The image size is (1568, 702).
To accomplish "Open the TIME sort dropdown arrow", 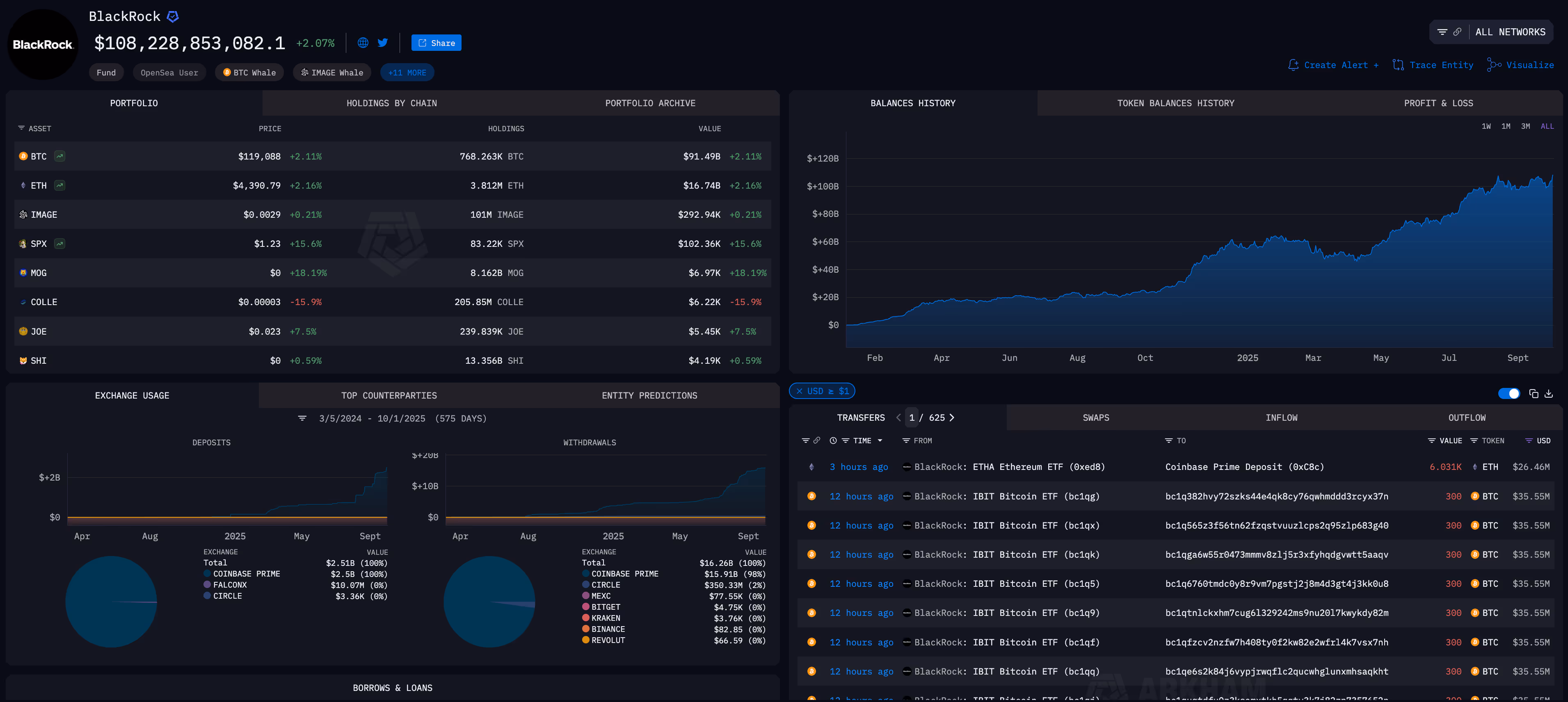I will click(x=880, y=441).
